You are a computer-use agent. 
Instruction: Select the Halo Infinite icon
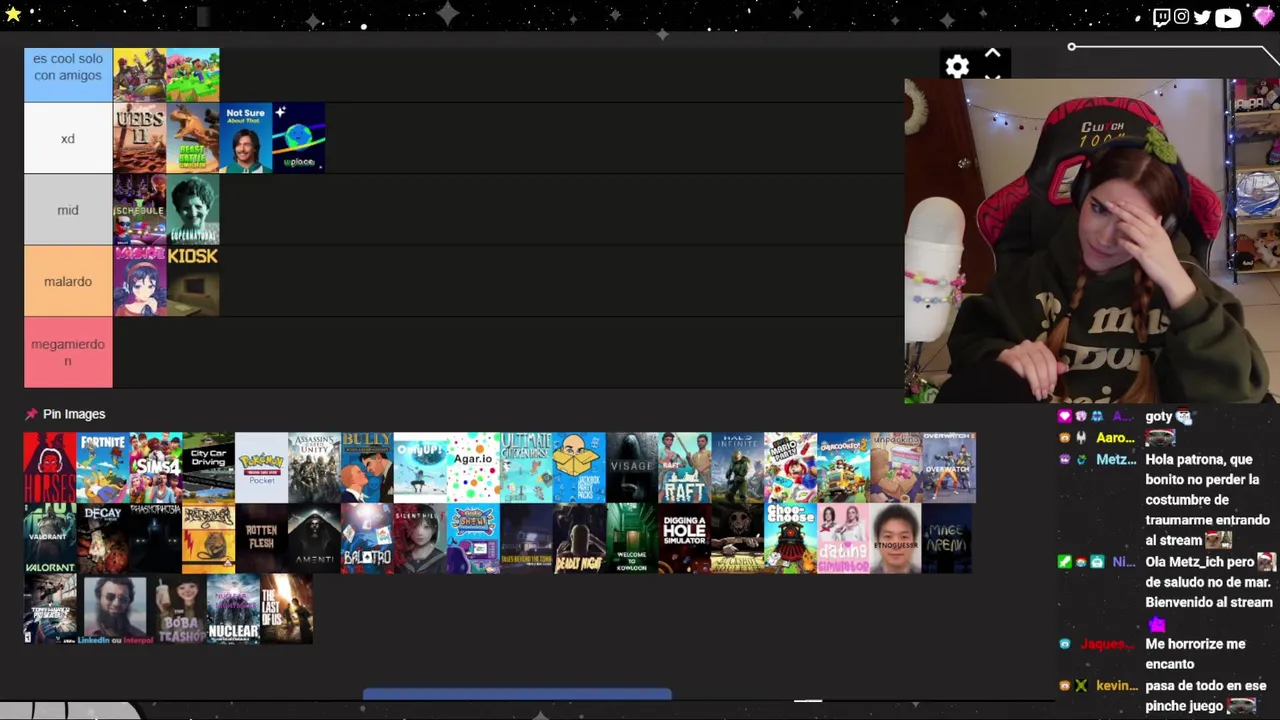click(738, 467)
